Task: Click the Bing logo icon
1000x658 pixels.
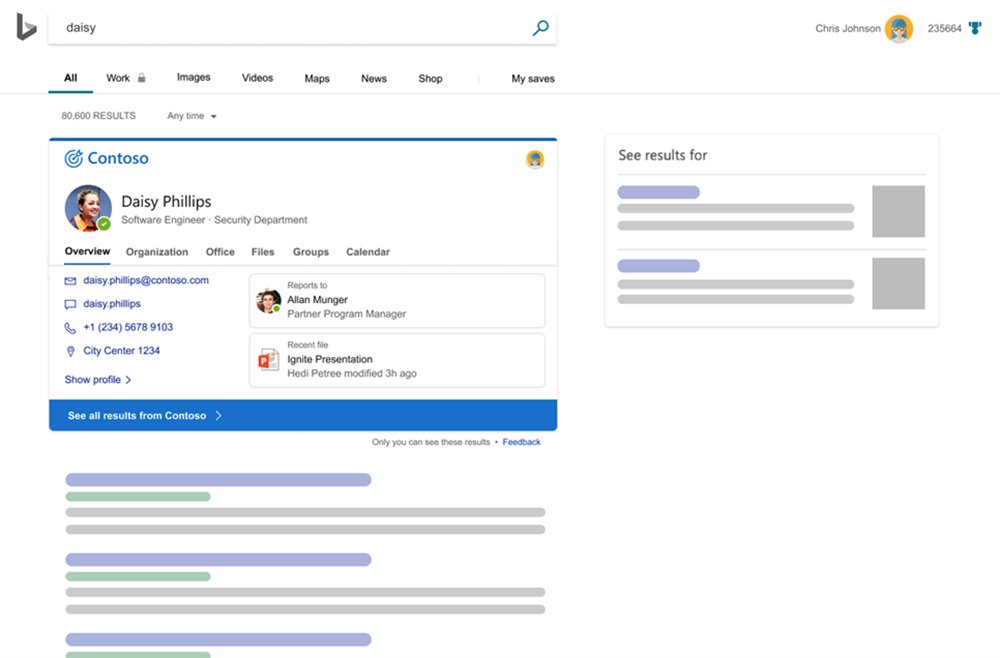Action: (26, 27)
